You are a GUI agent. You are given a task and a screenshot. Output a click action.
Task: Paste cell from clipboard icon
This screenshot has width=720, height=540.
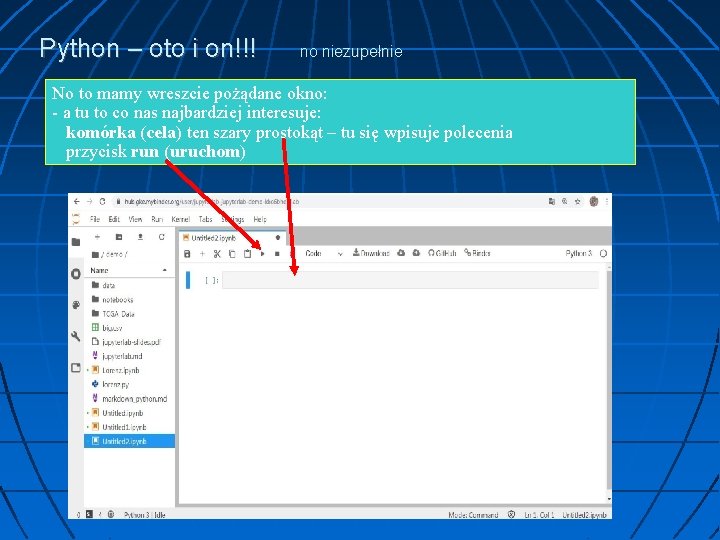pyautogui.click(x=248, y=253)
